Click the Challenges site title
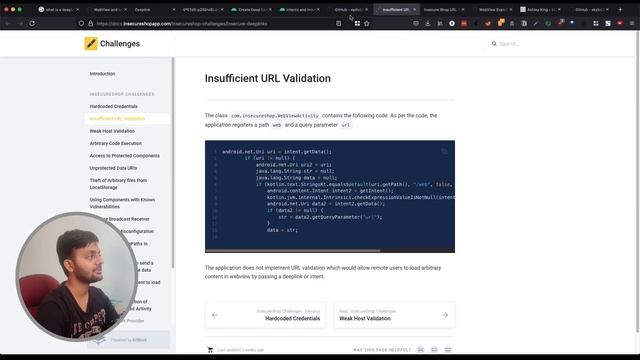 120,44
